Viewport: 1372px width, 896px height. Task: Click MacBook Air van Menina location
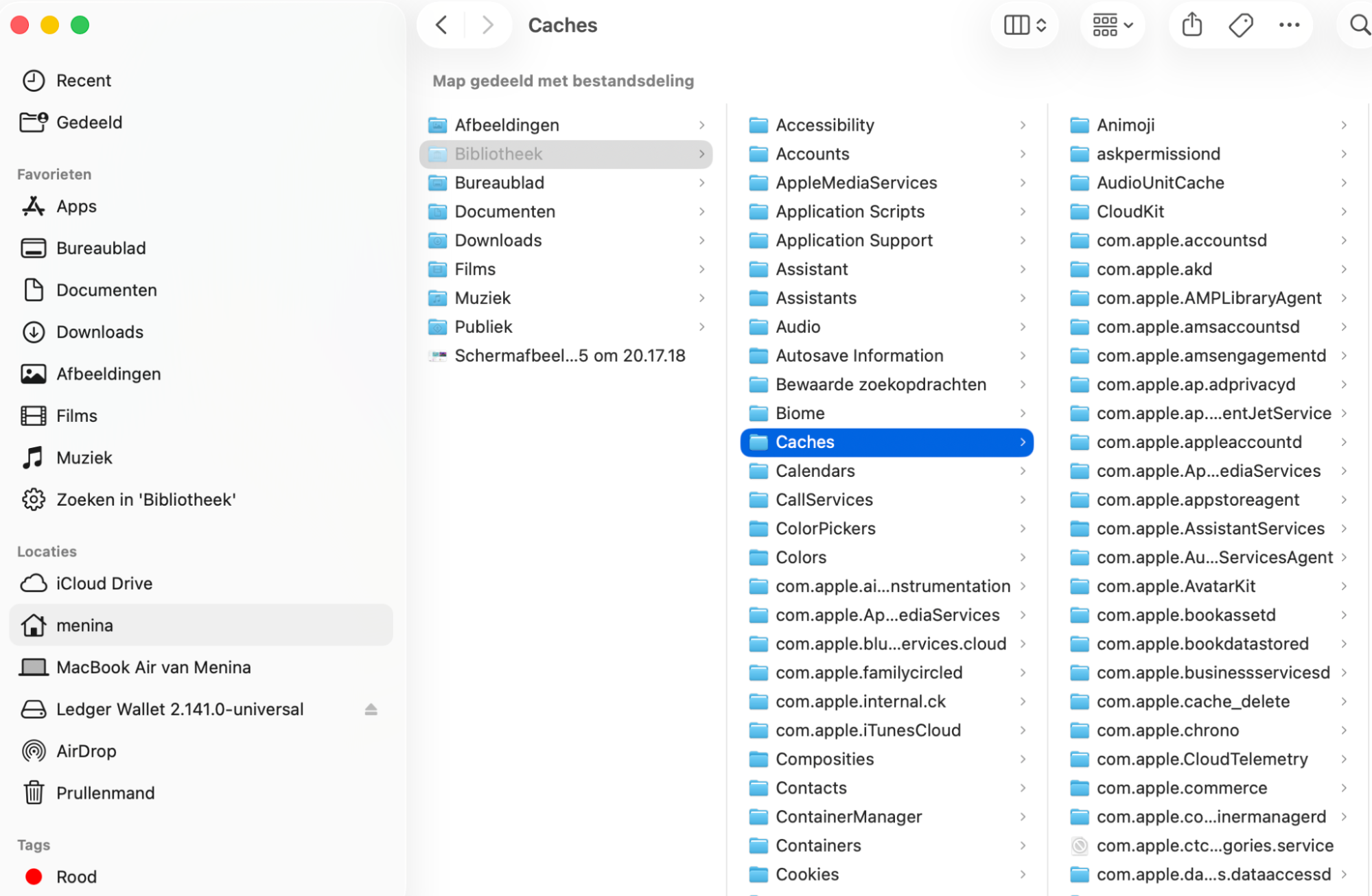coord(153,667)
